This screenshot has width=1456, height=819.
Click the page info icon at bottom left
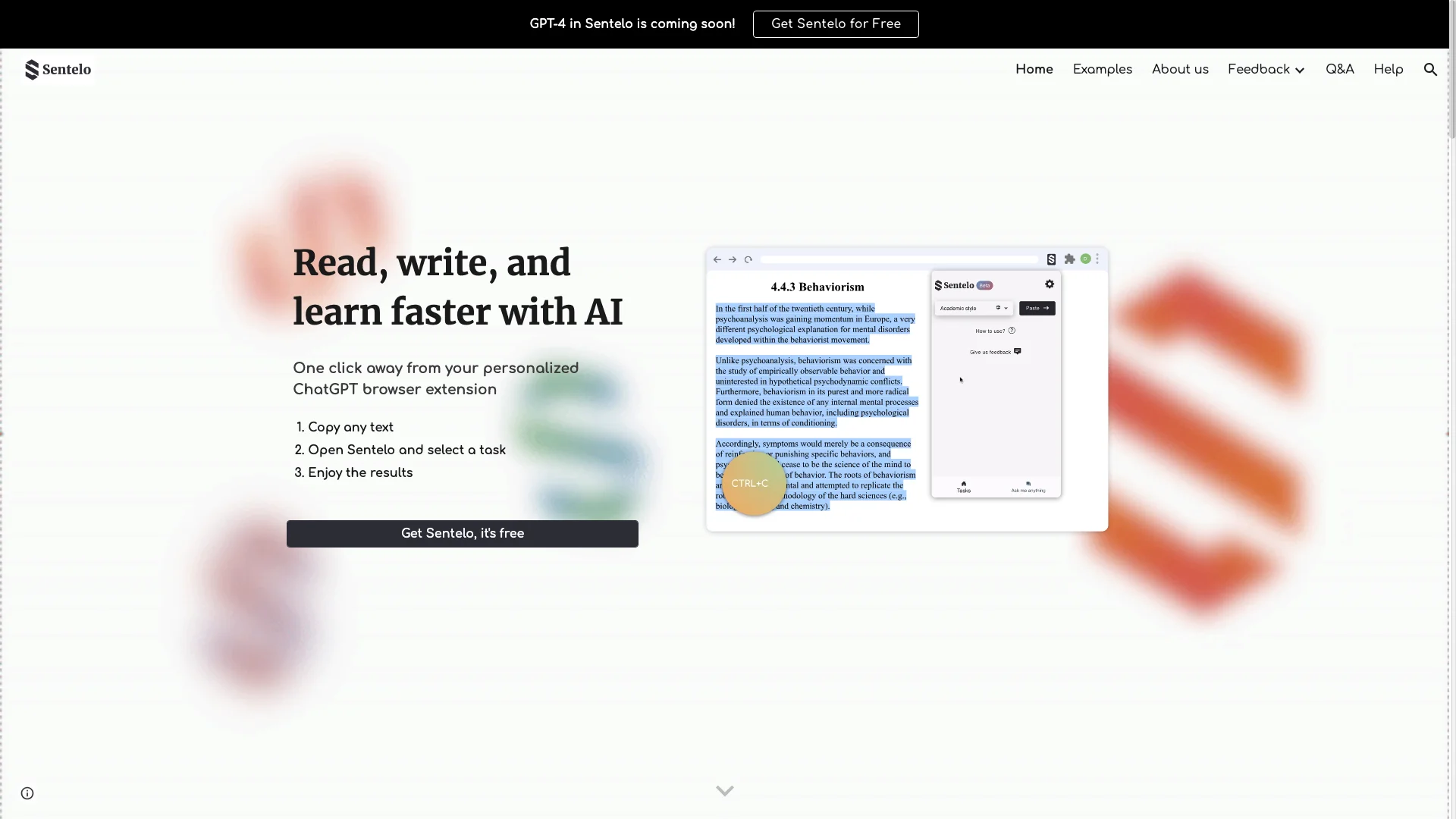tap(27, 793)
